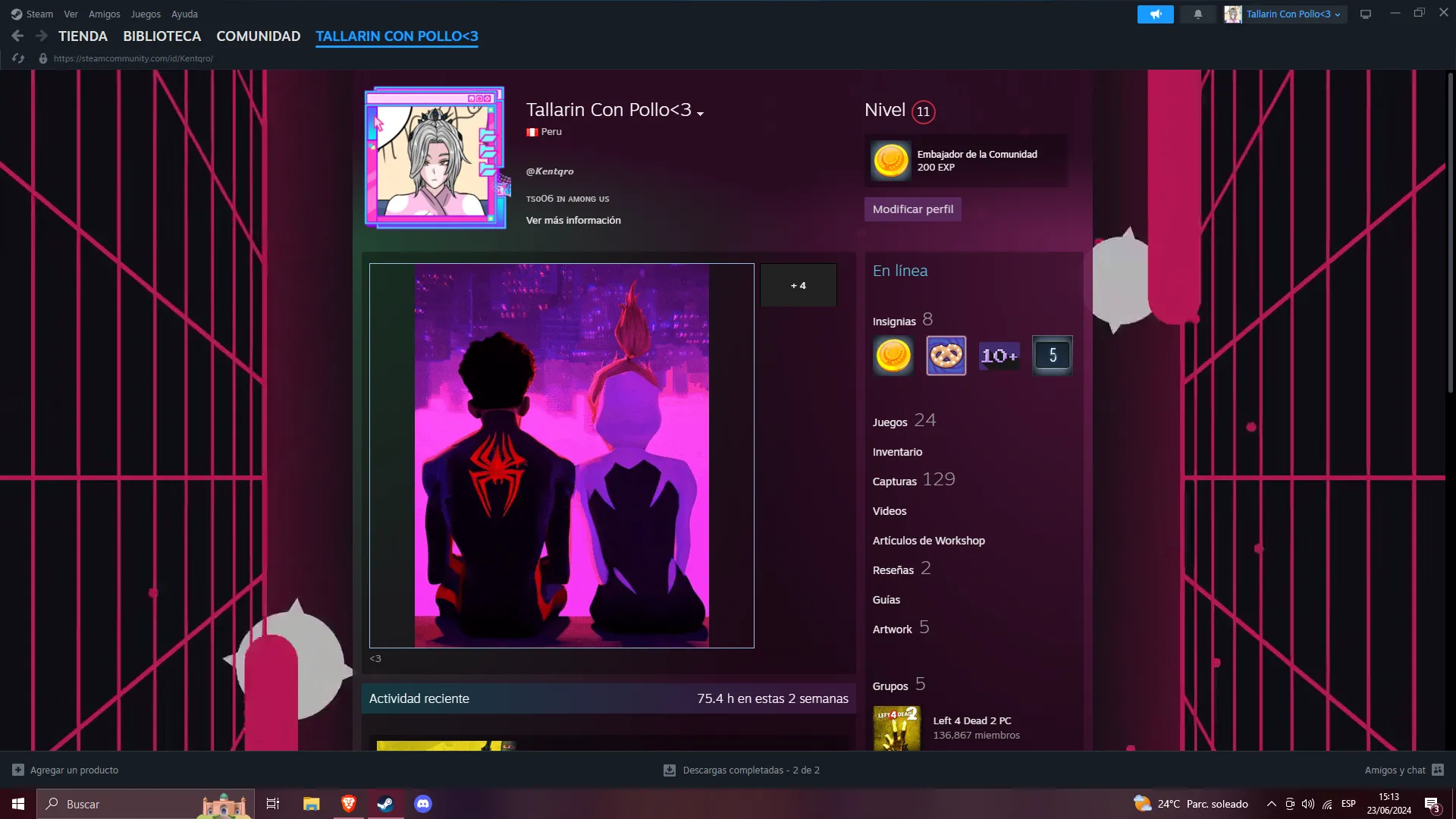1456x819 pixels.
Task: Click the Big Picture mode monitor icon
Action: [1366, 14]
